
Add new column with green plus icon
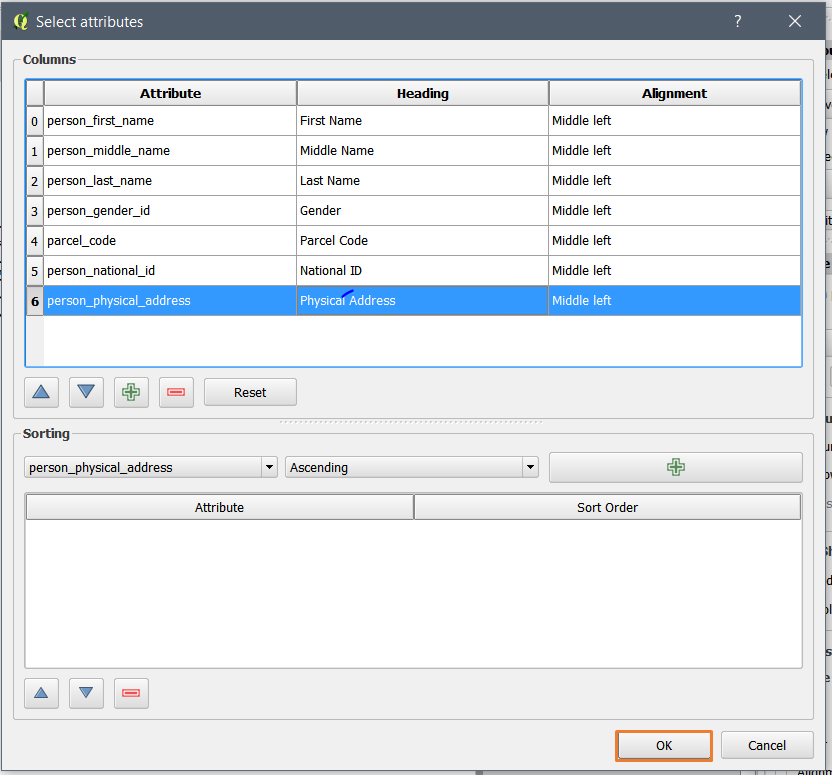(131, 392)
